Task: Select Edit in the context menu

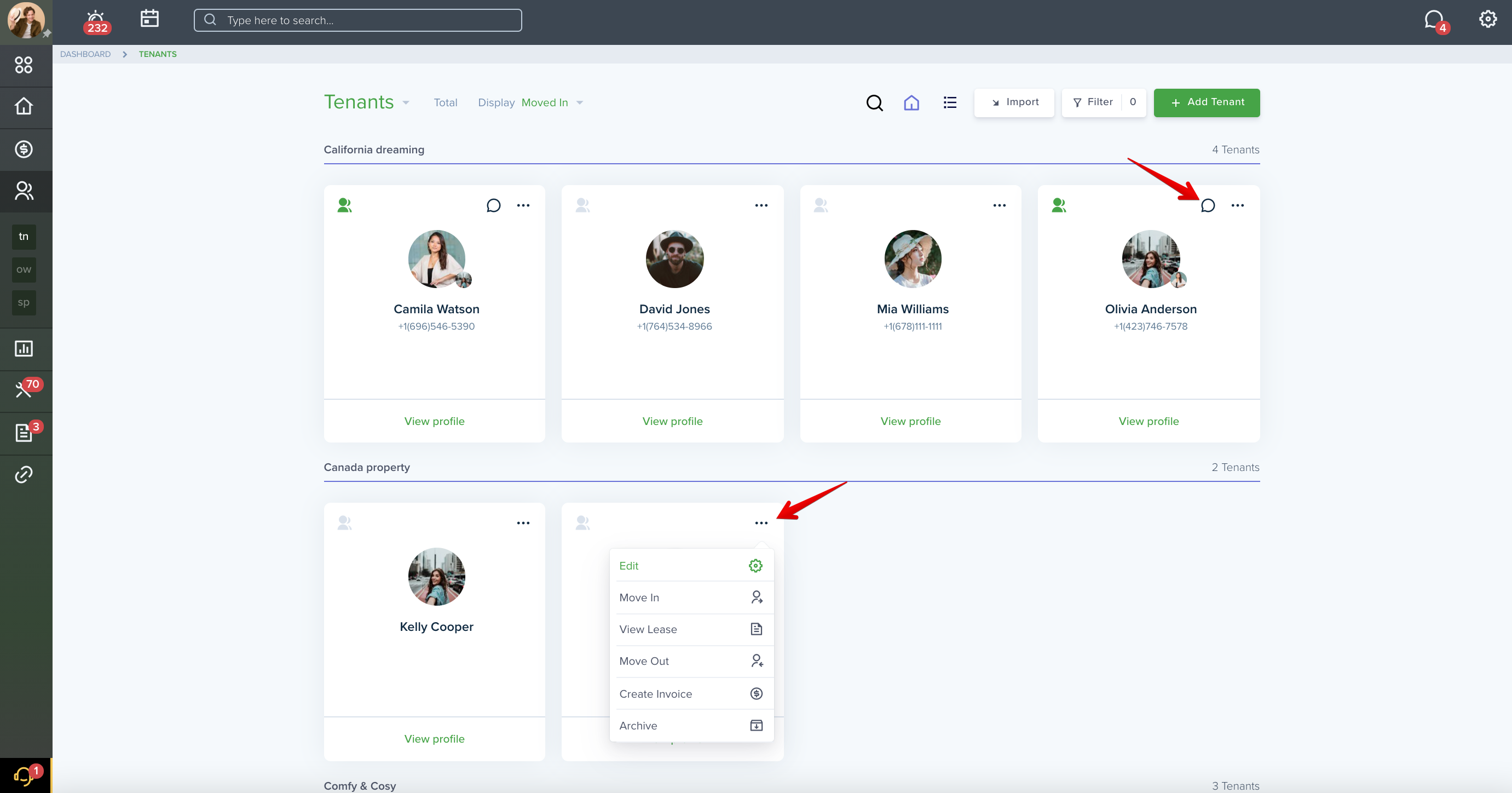Action: [691, 566]
